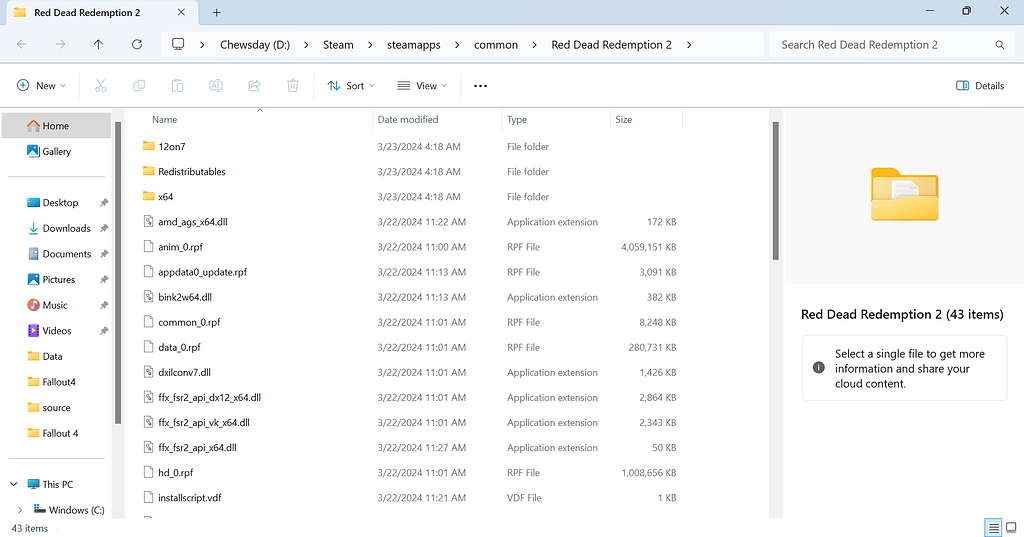The height and width of the screenshot is (537, 1024).
Task: Click the Rename icon in toolbar
Action: [216, 86]
